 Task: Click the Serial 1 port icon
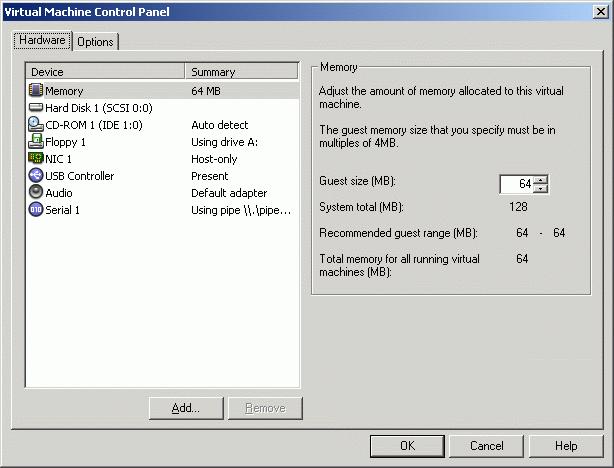[36, 209]
